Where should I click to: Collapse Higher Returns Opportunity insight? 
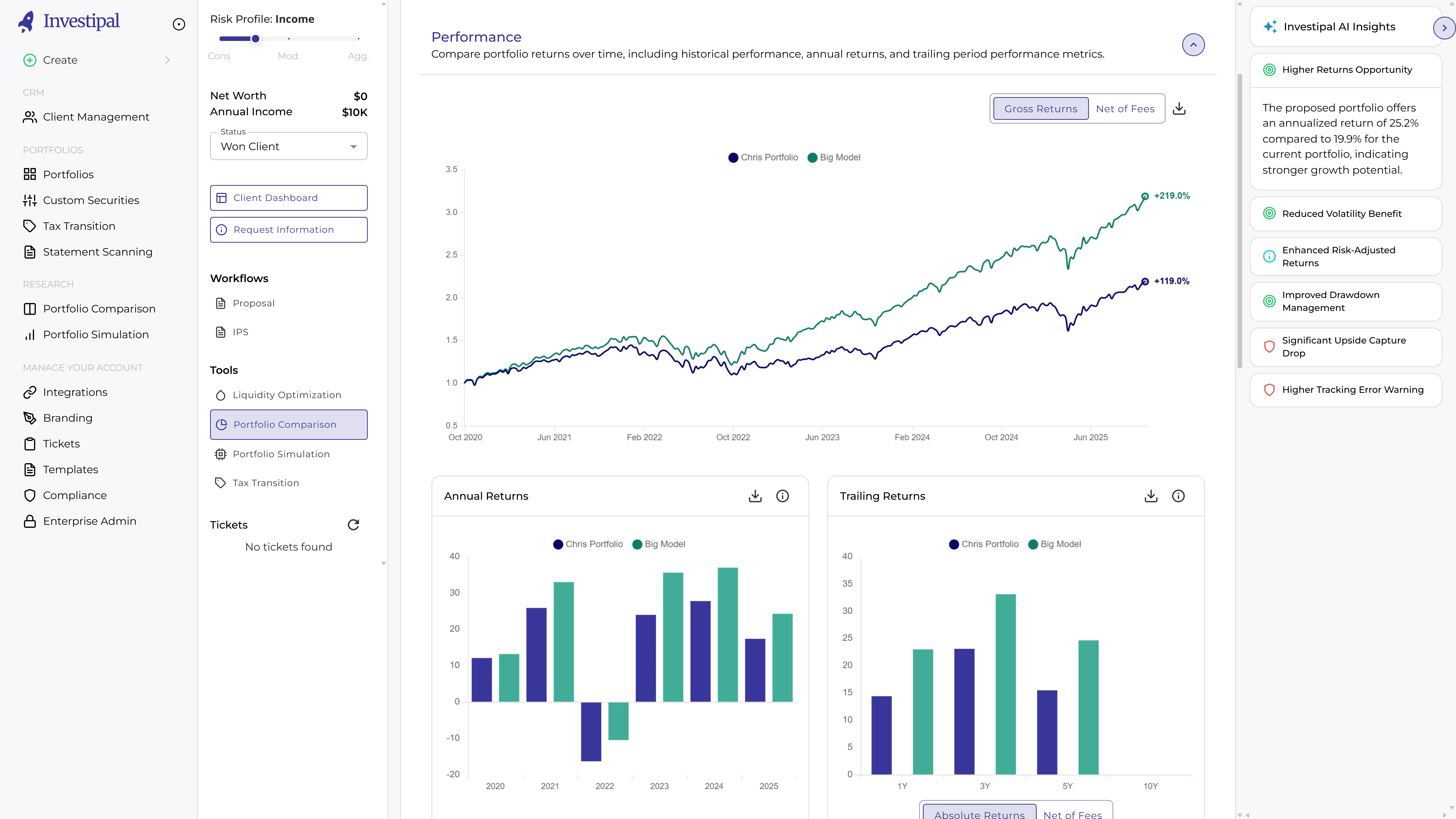coord(1346,70)
